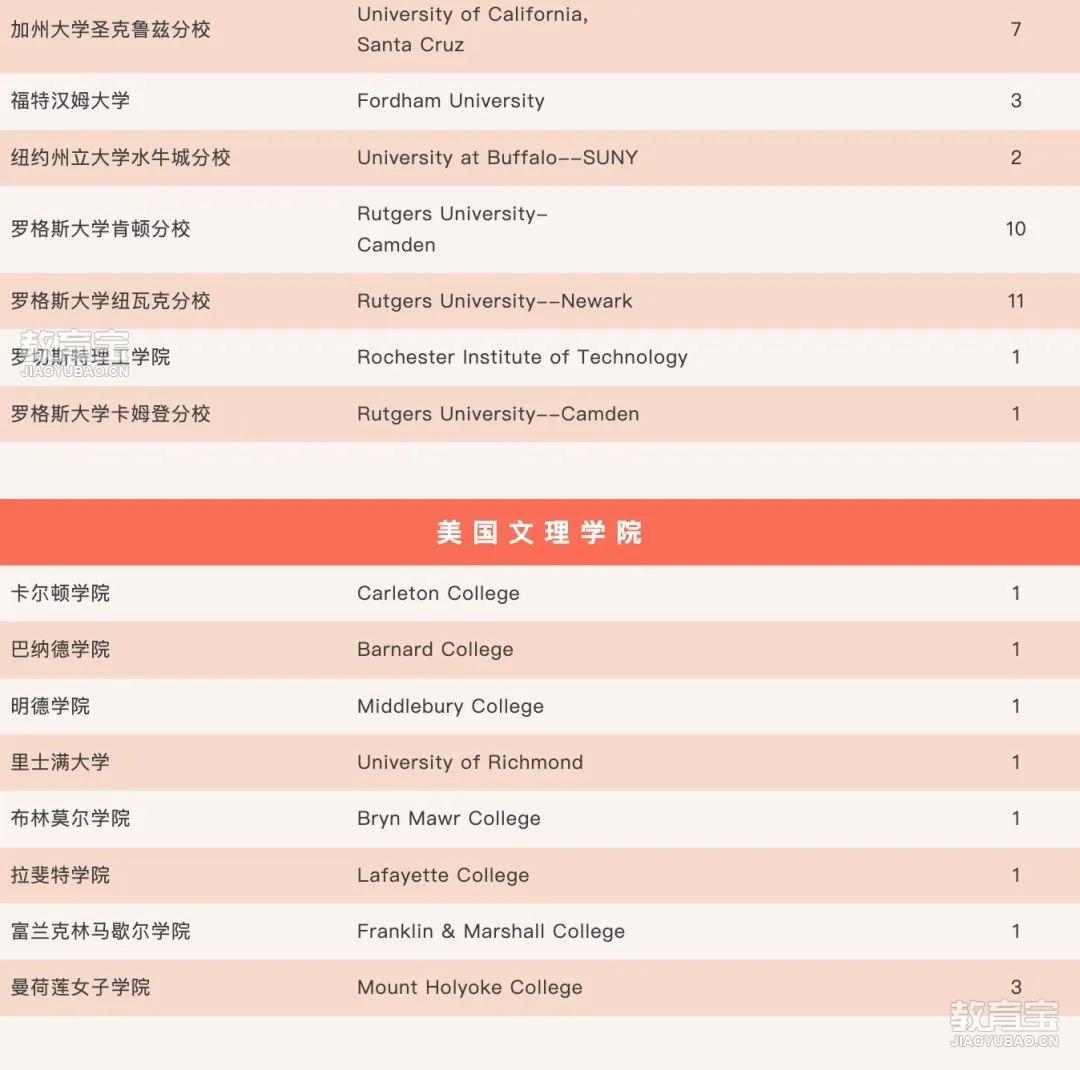
Task: Click Middlebury College text
Action: (450, 706)
